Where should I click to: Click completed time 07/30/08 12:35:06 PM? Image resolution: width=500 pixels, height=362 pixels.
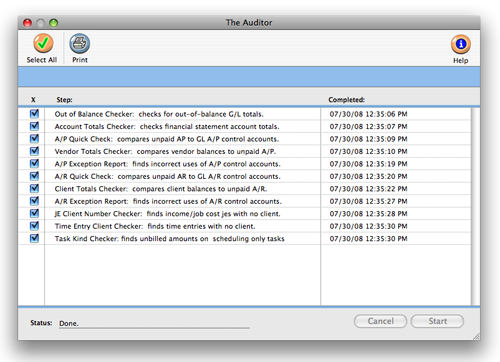(368, 114)
